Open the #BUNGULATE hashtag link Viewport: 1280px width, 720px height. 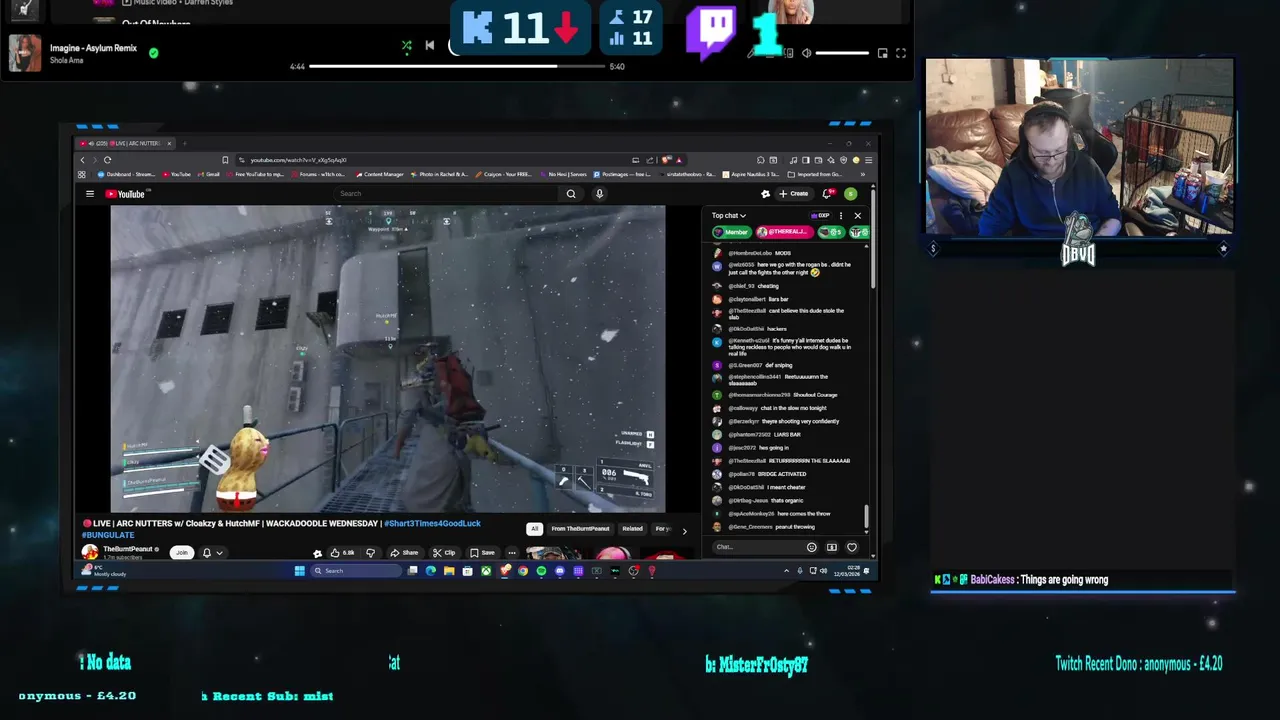pos(108,535)
